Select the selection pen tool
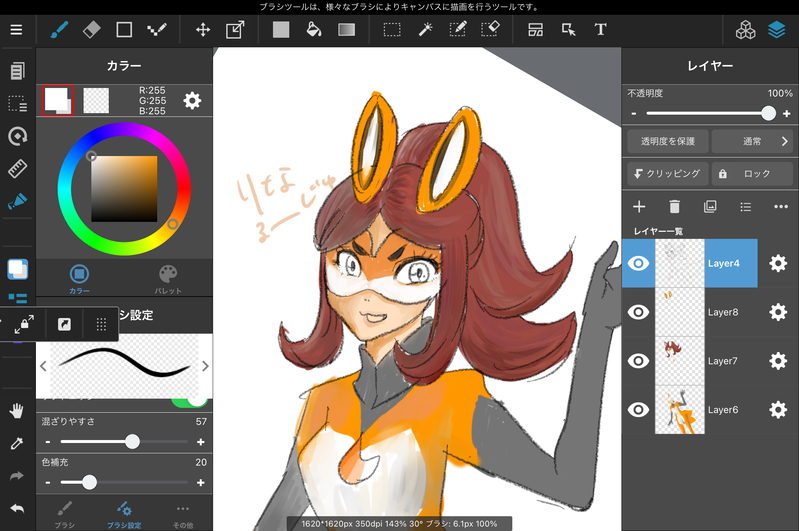This screenshot has height=531, width=799. 458,30
